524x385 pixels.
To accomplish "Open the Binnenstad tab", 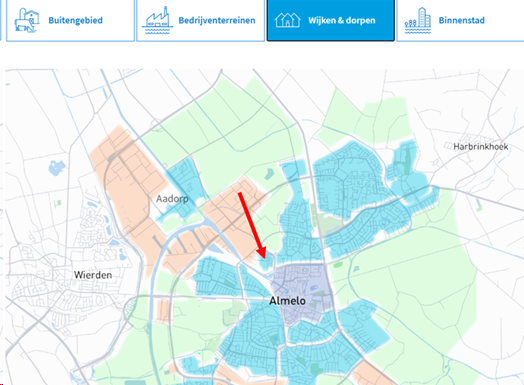I will [461, 20].
